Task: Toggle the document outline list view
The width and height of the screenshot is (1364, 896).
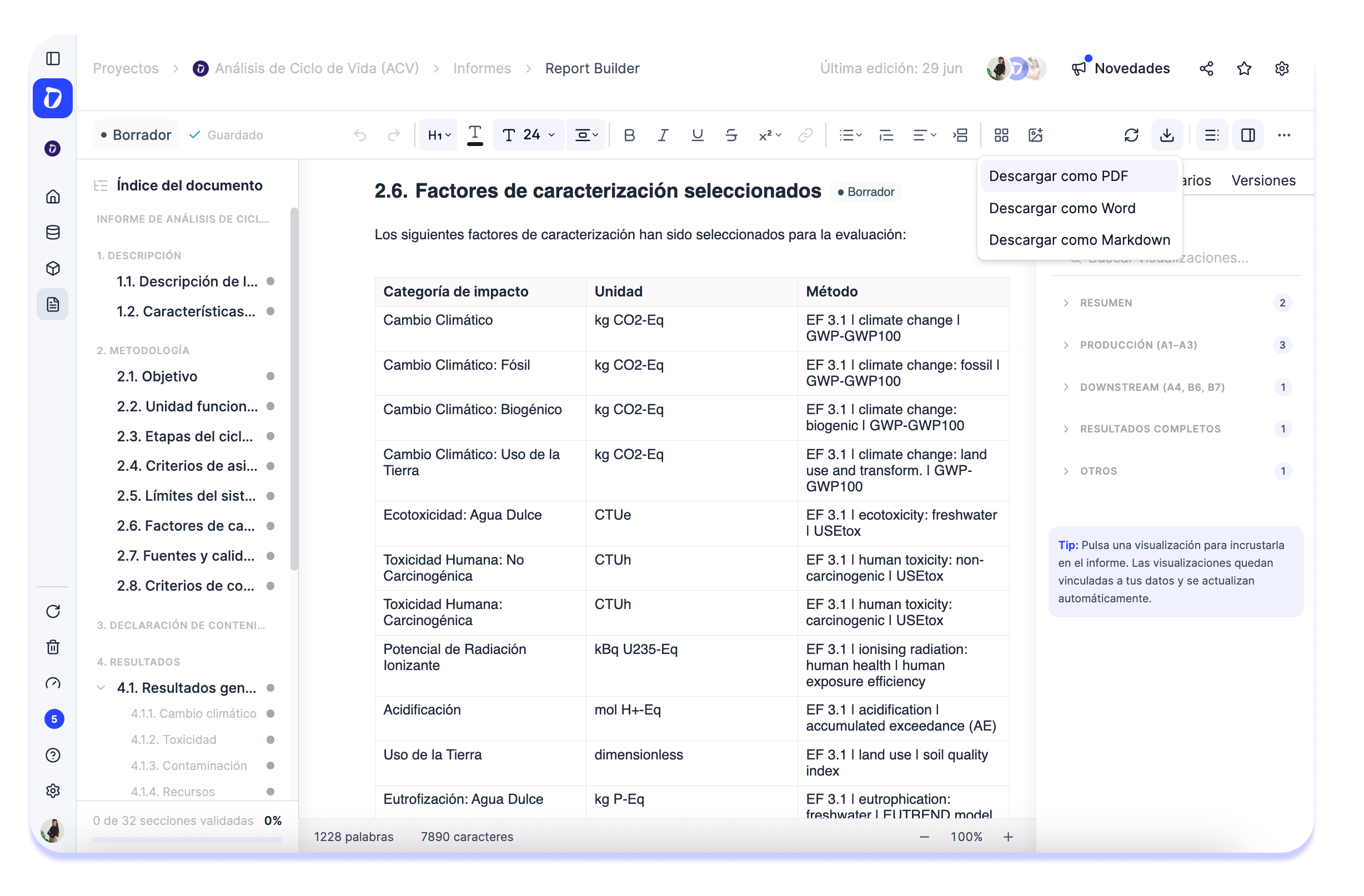Action: point(1213,135)
